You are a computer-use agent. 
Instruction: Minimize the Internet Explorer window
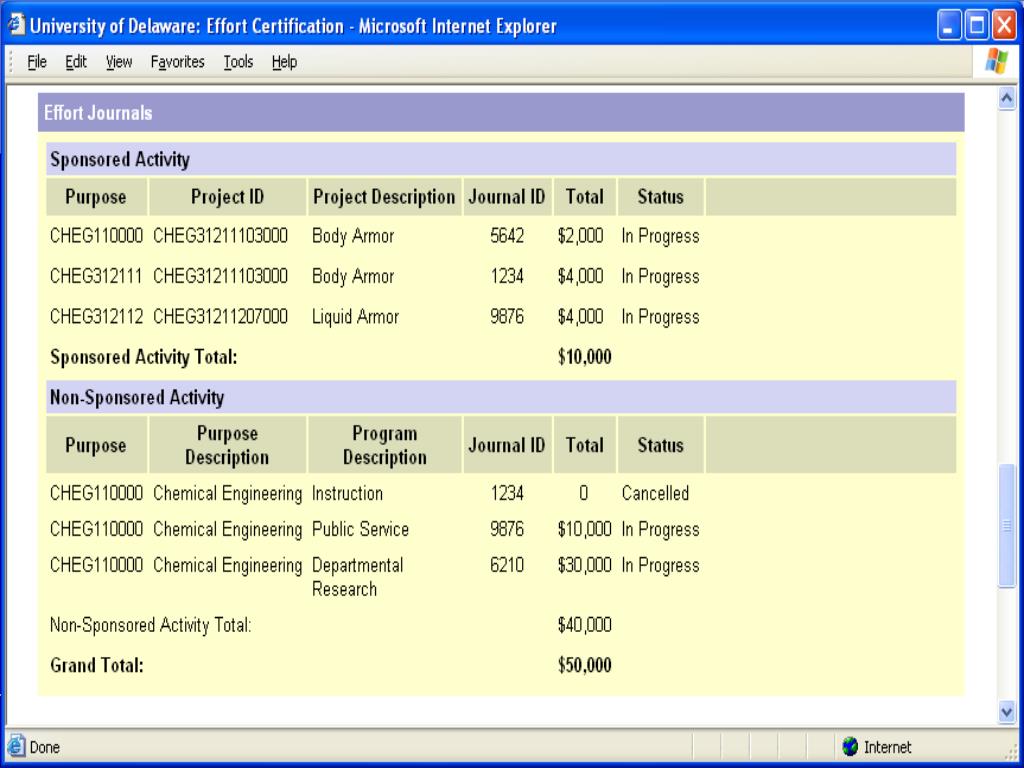(949, 25)
